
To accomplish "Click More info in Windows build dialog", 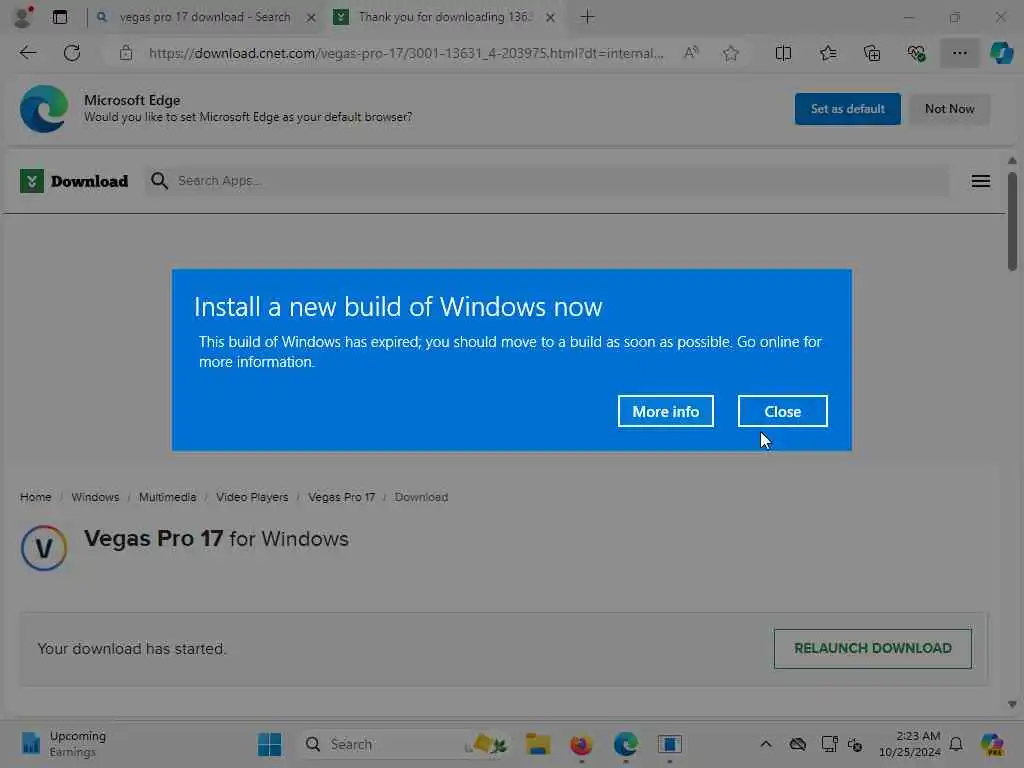I will tap(665, 411).
